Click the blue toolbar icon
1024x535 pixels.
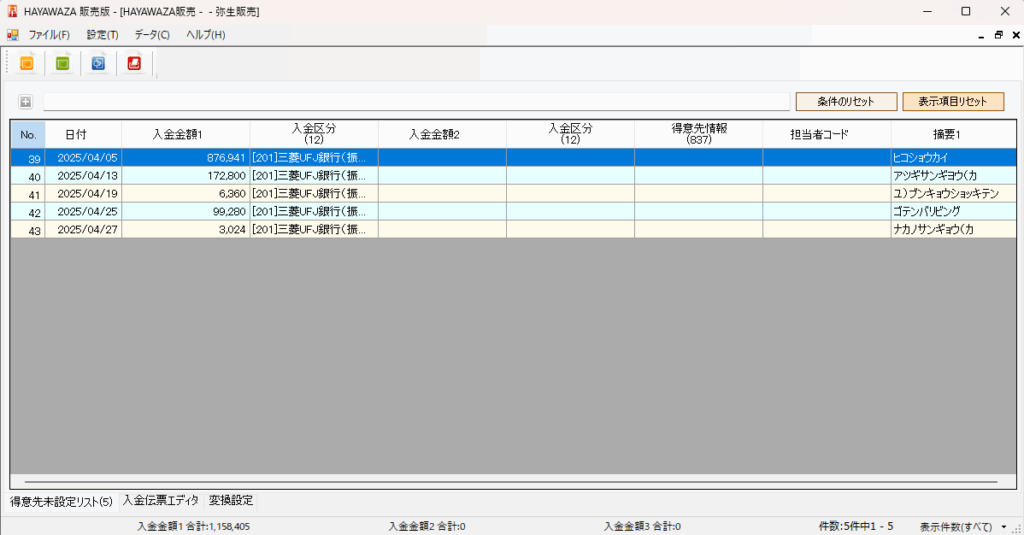click(98, 64)
